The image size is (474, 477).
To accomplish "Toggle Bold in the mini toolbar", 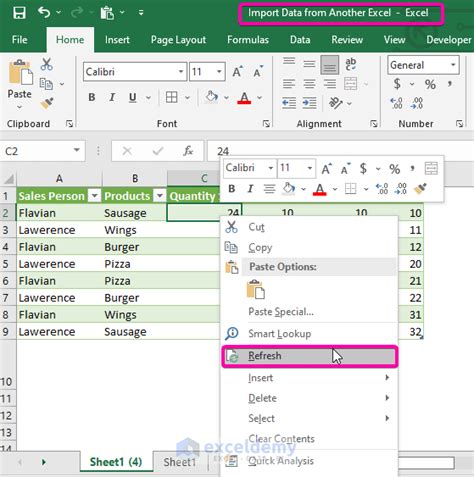I will [x=232, y=189].
